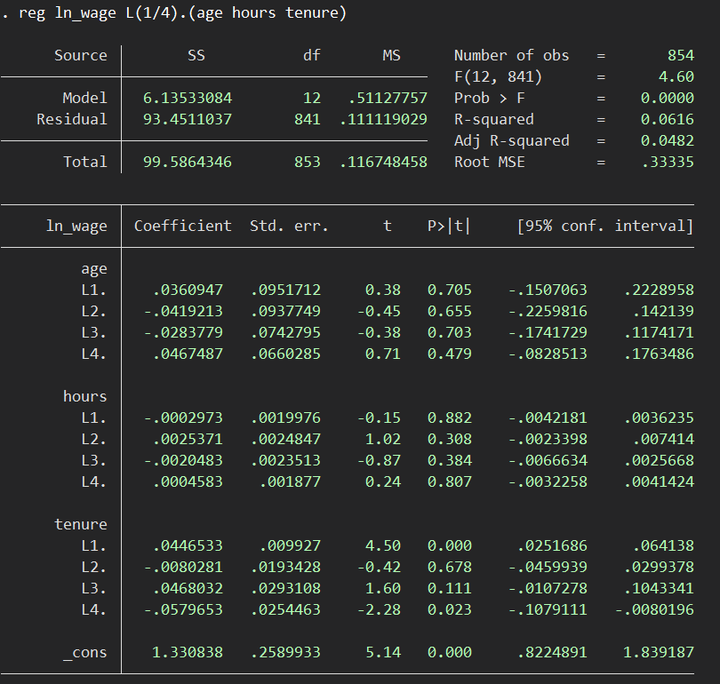Select tenure L4 coefficient -.0579653
This screenshot has height=684, width=720.
click(183, 610)
